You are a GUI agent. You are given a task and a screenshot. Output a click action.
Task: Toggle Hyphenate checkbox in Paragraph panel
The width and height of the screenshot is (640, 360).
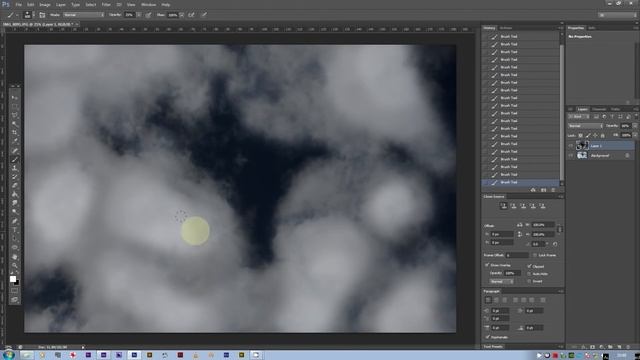point(487,337)
